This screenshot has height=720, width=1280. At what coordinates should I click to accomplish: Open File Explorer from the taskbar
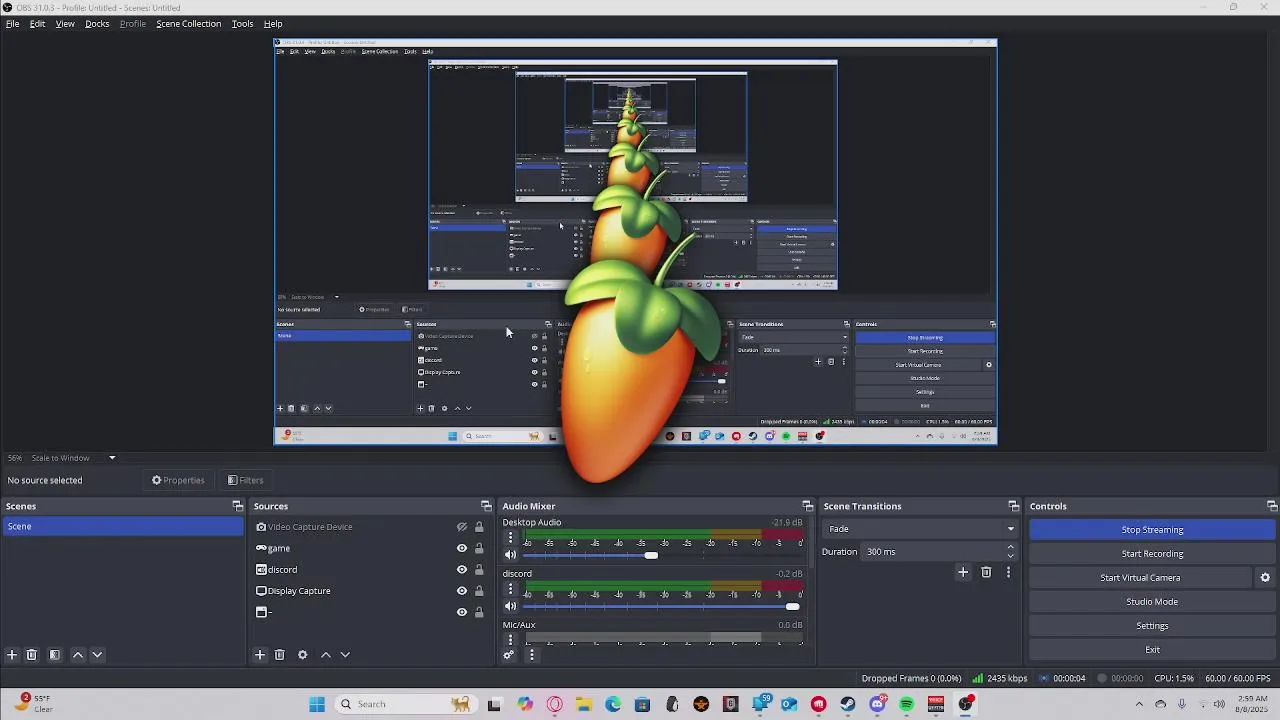coord(584,704)
